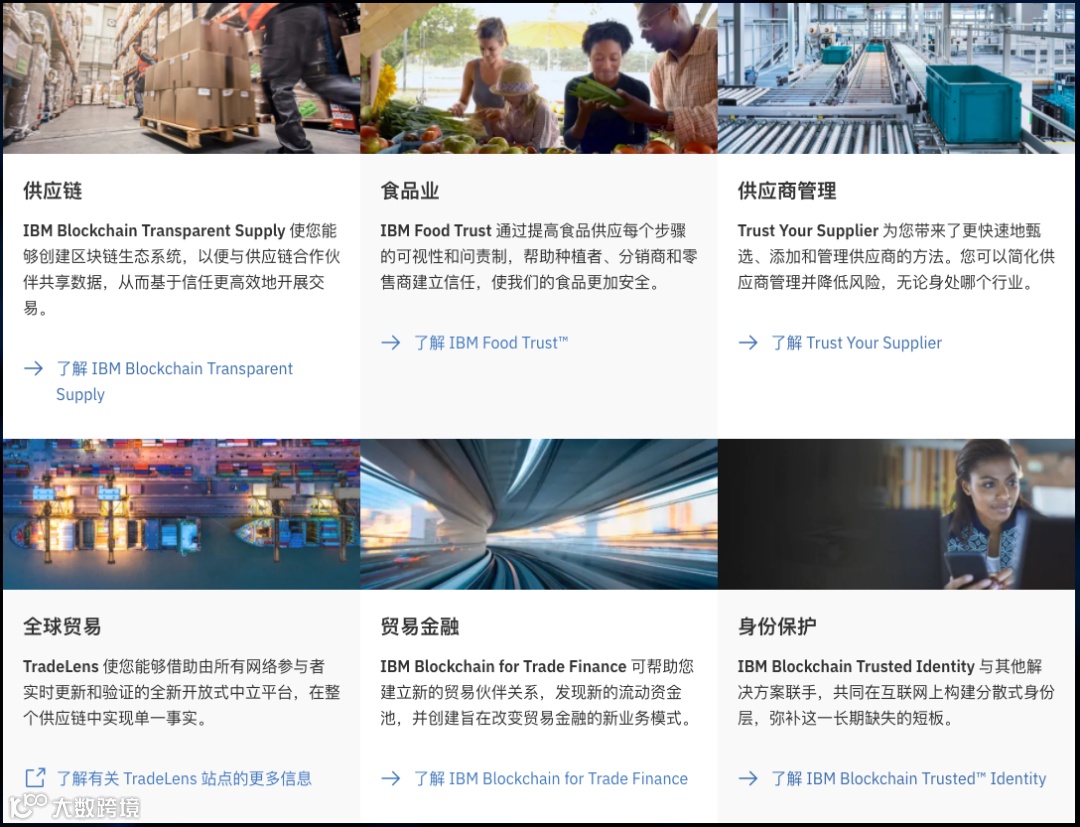
Task: Click the 全球贸易 card heading
Action: click(62, 627)
